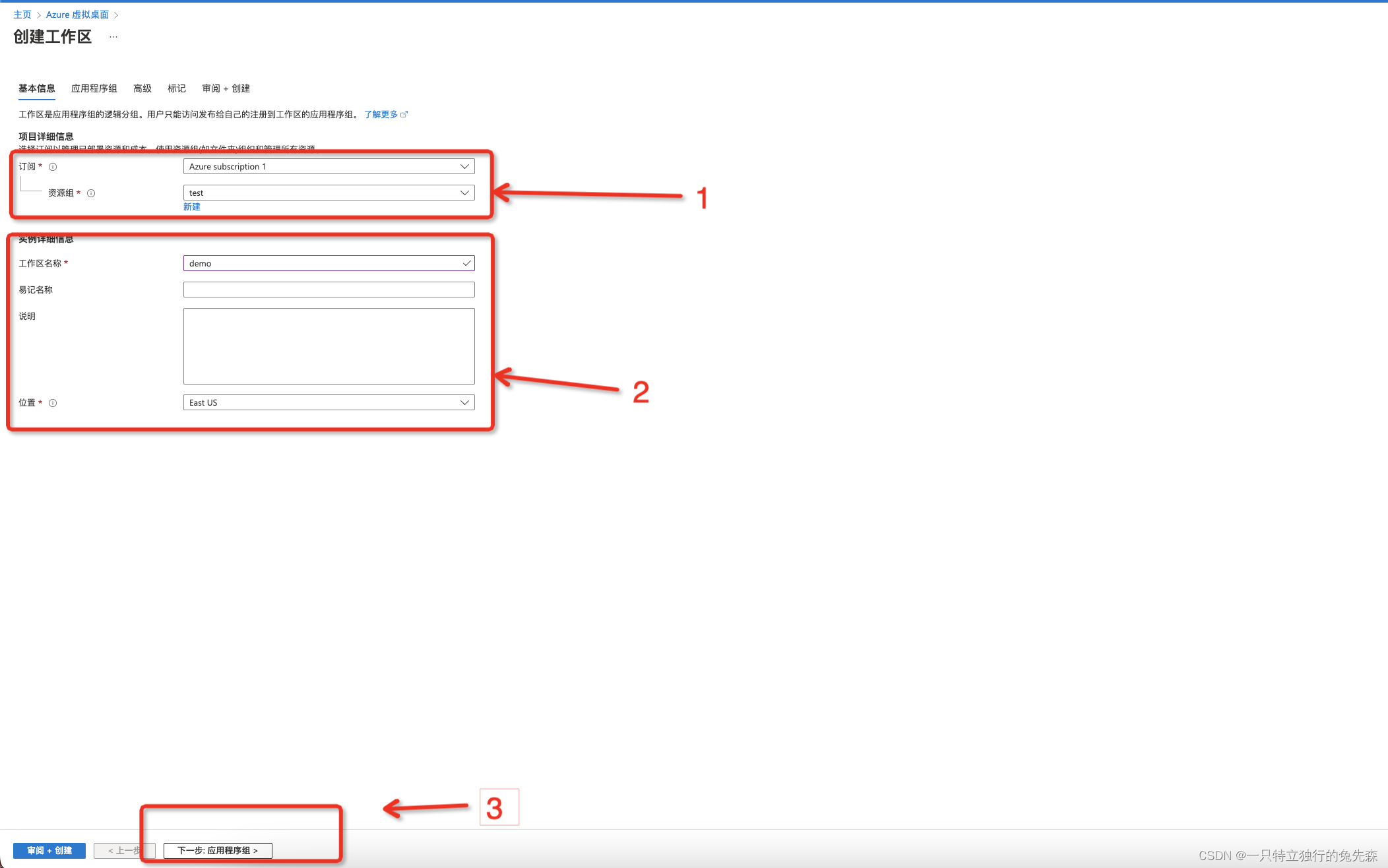This screenshot has width=1388, height=868.
Task: Open the 了解更多 link
Action: pos(381,114)
